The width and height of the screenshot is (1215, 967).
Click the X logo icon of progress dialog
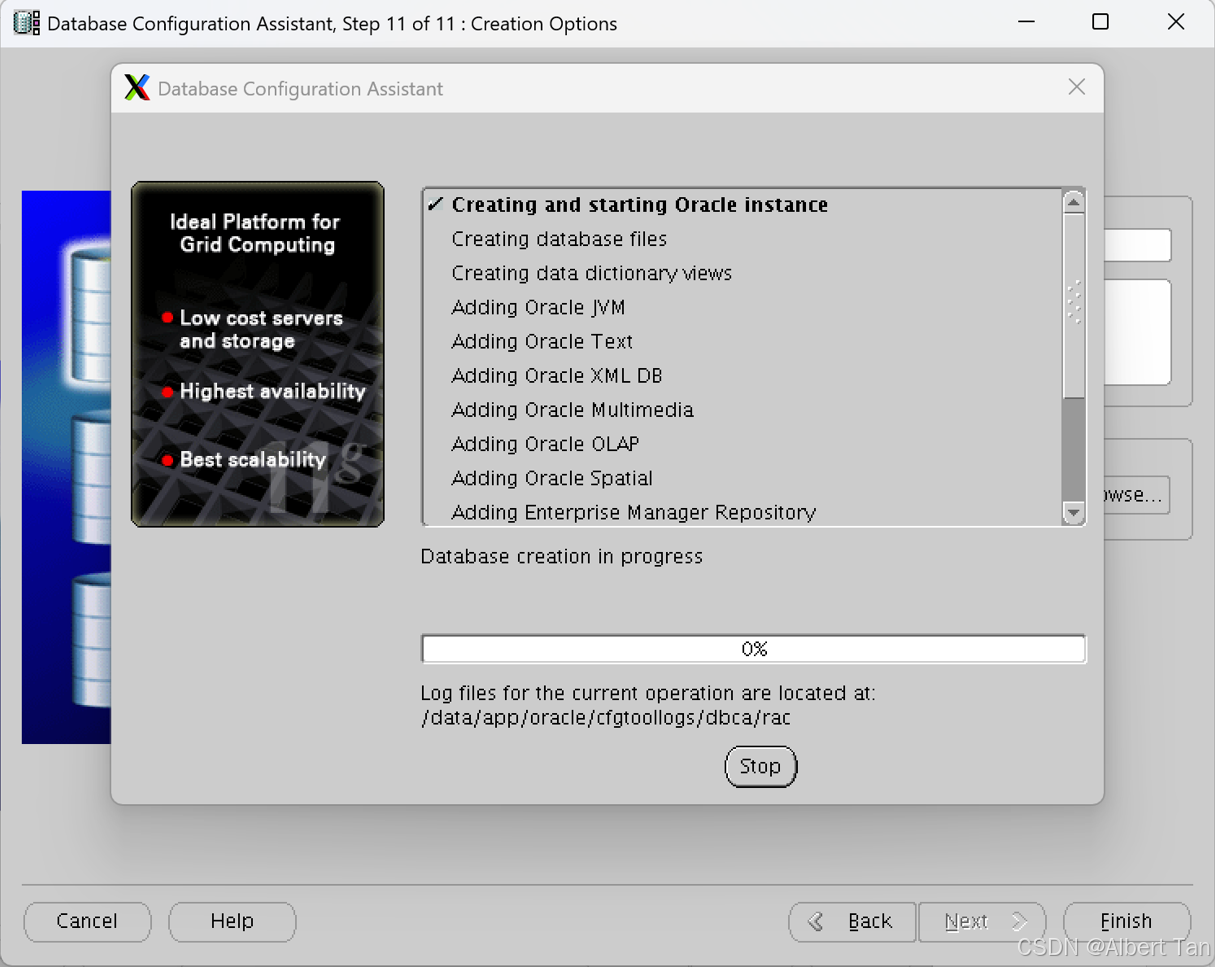(x=137, y=87)
